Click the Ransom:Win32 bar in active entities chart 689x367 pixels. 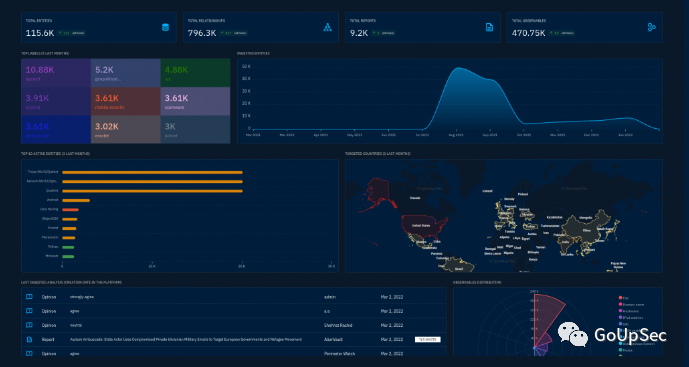152,182
